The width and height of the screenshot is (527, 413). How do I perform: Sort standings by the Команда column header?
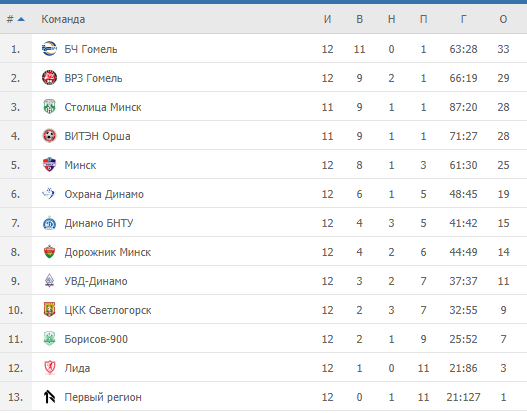[63, 19]
